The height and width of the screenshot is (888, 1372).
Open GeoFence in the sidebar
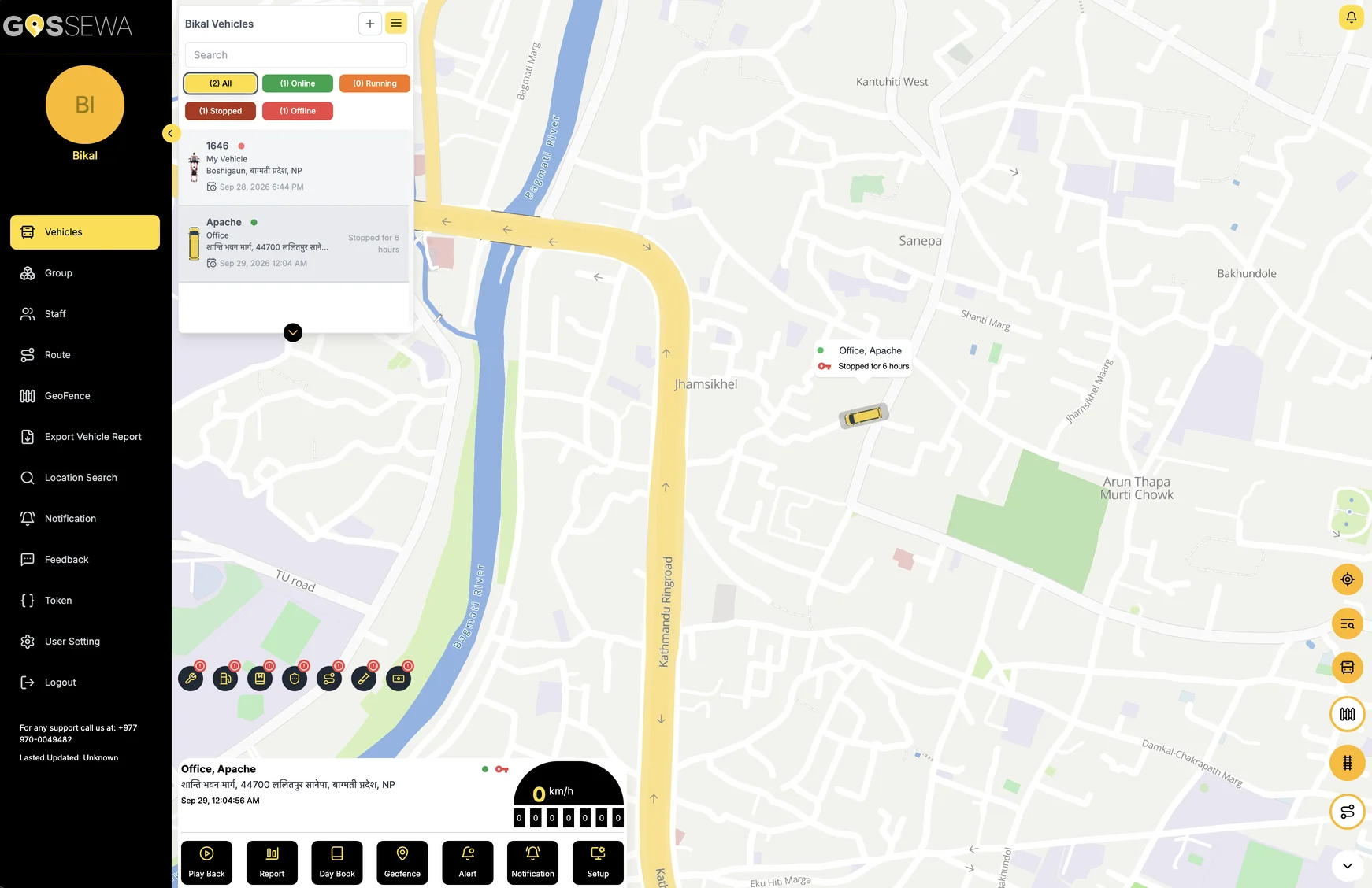pyautogui.click(x=85, y=396)
